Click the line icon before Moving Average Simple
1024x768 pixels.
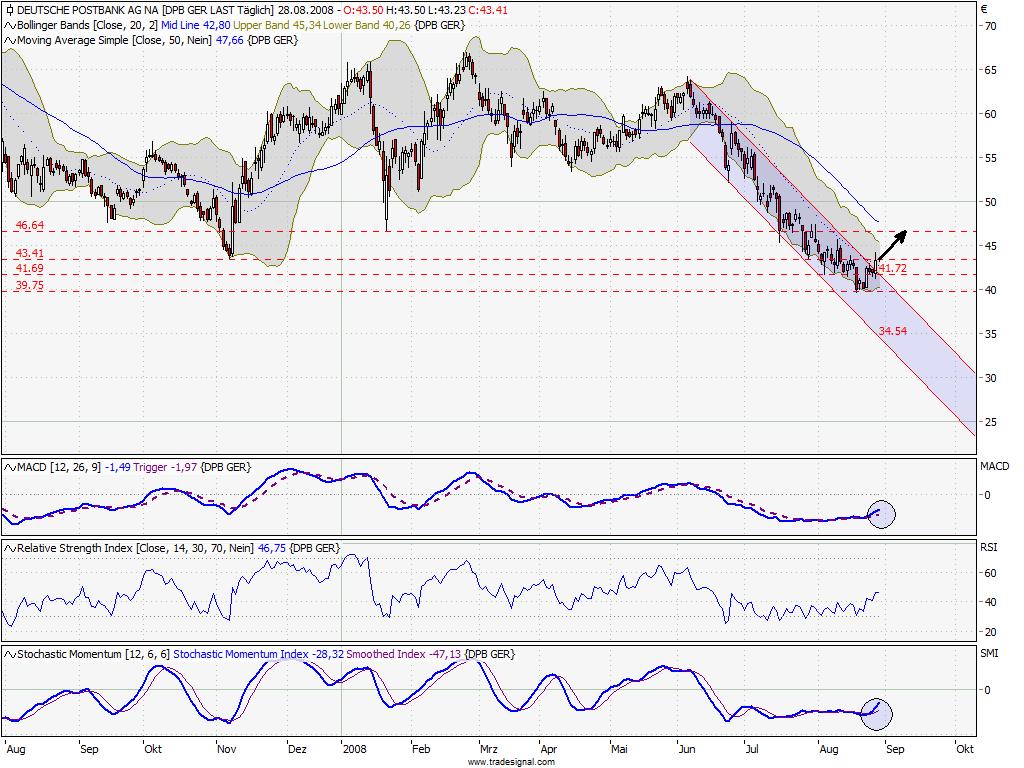point(10,40)
